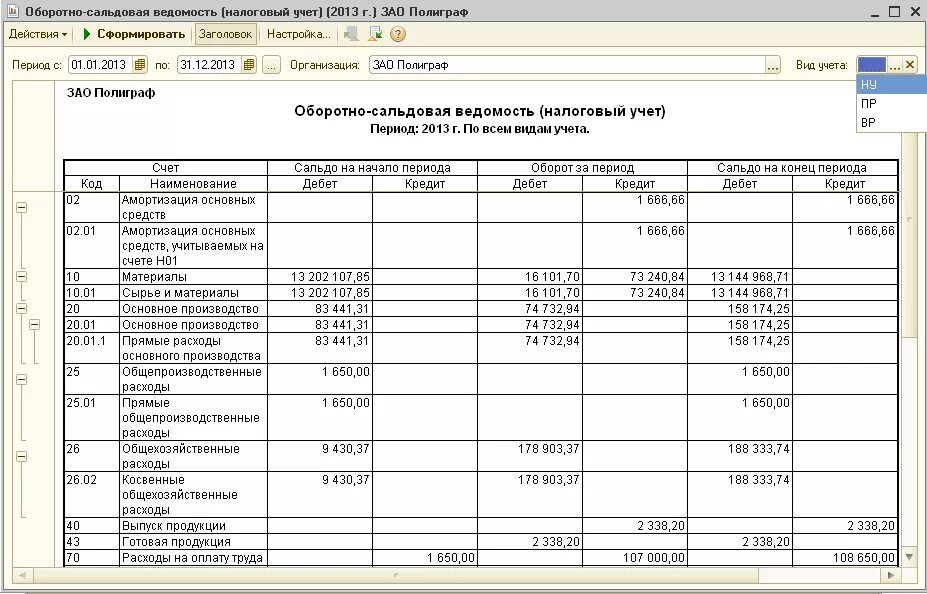The width and height of the screenshot is (927, 594).
Task: Click the Оборот за период column header
Action: coord(582,168)
